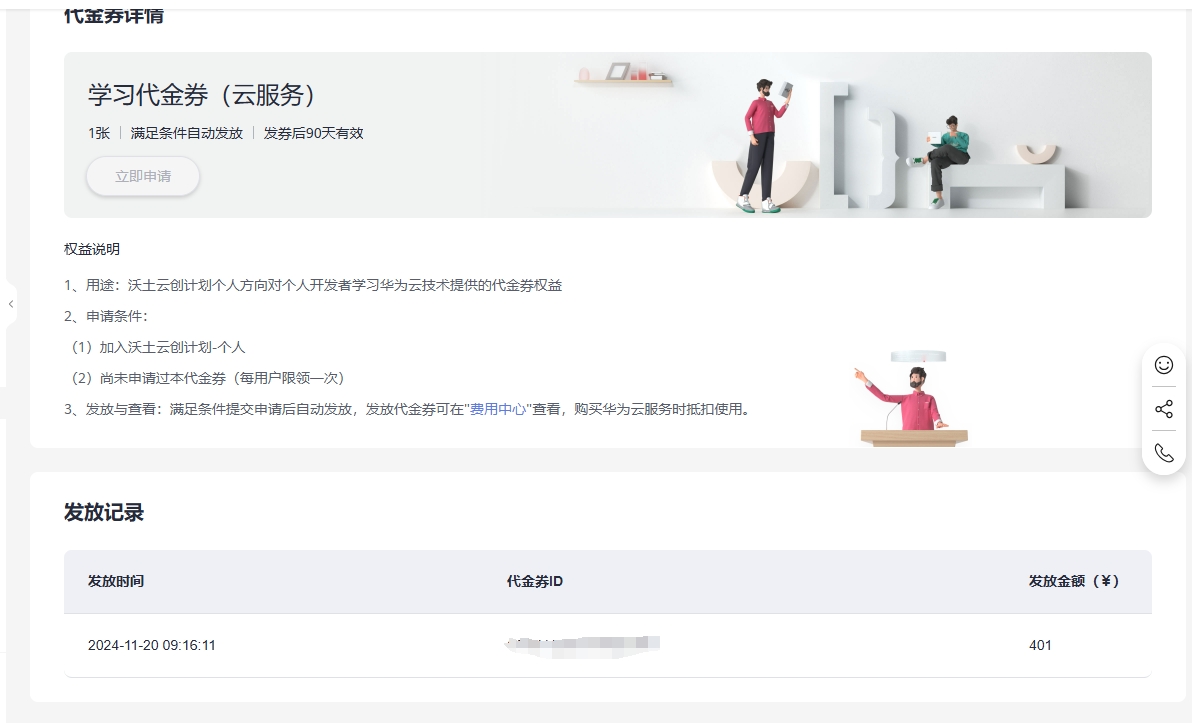Click the 尚未申请过本代金券 condition line
The image size is (1192, 723).
(x=208, y=379)
